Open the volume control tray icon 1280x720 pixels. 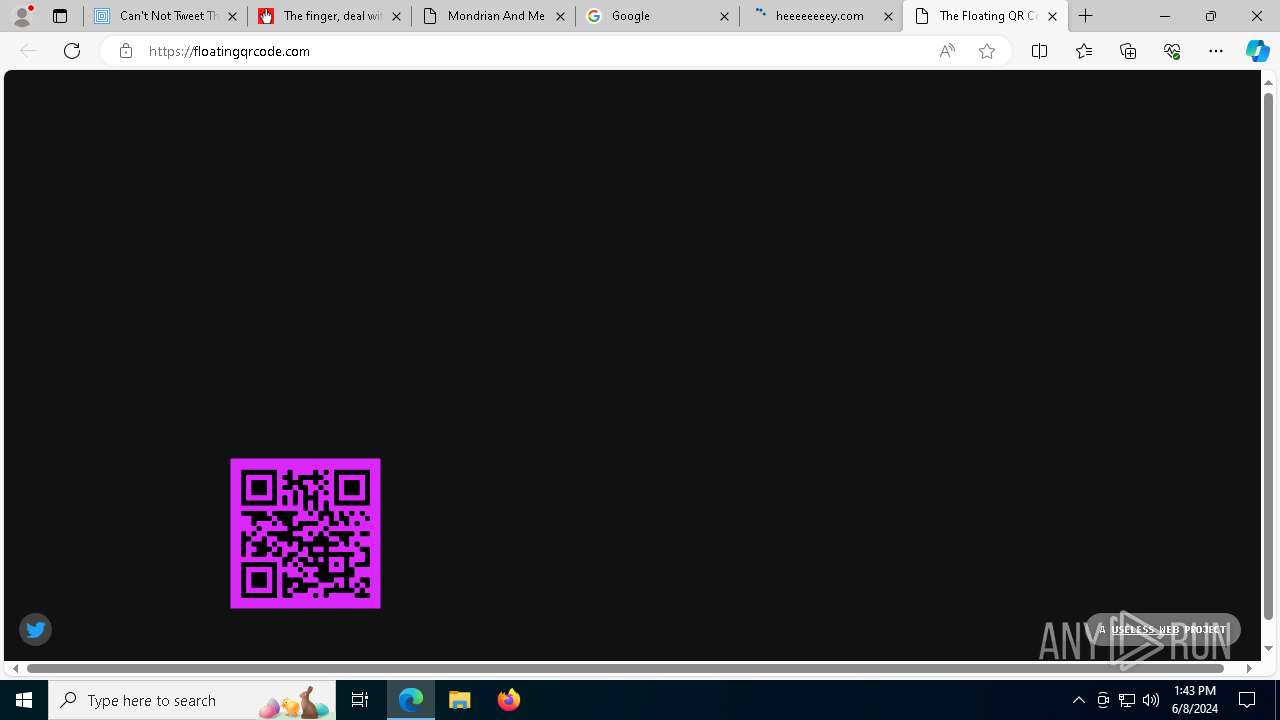1151,700
